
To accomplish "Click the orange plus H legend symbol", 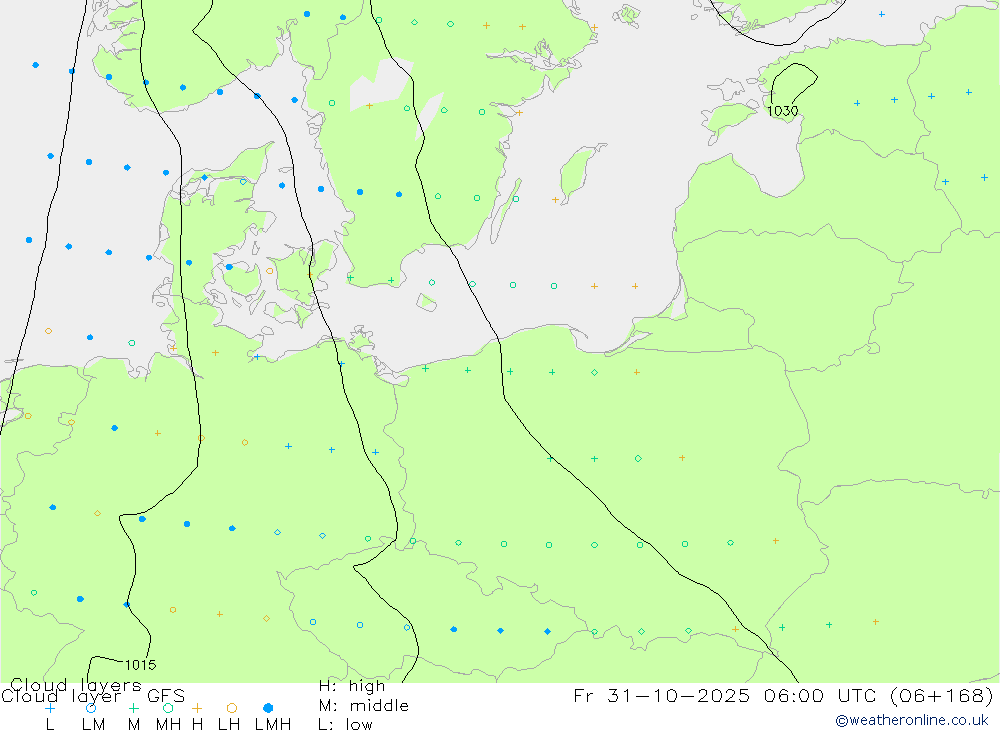I will click(197, 708).
